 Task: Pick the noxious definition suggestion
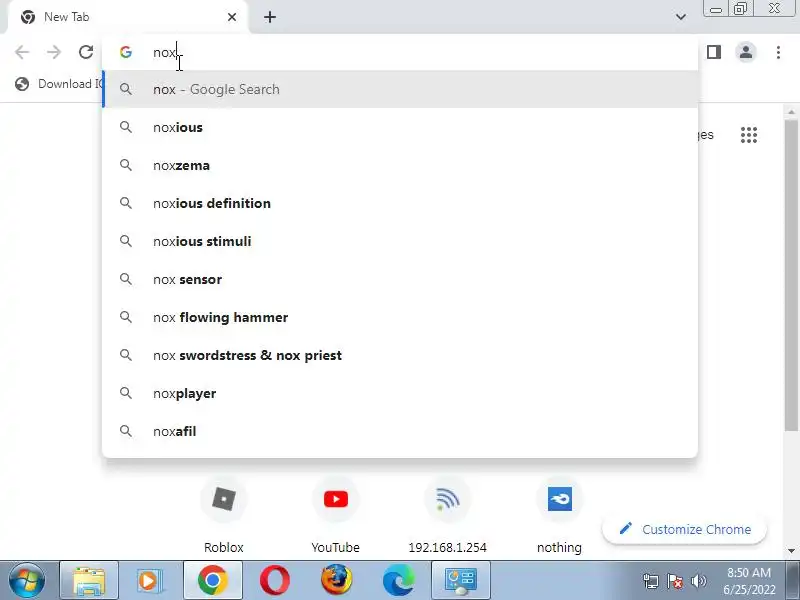pos(400,203)
